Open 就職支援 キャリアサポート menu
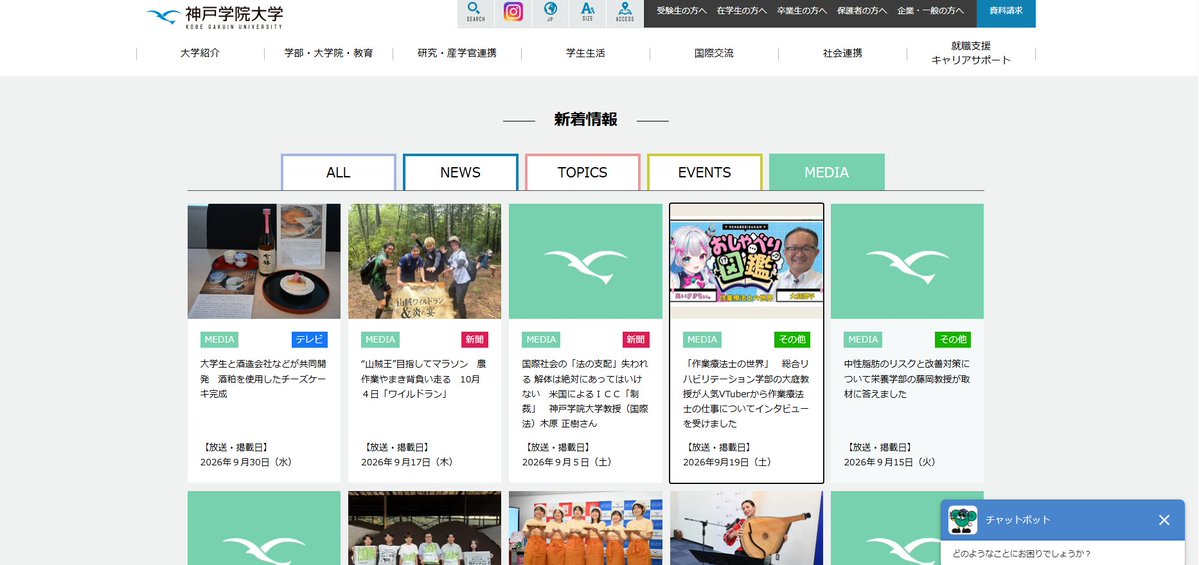1199x565 pixels. (x=971, y=54)
